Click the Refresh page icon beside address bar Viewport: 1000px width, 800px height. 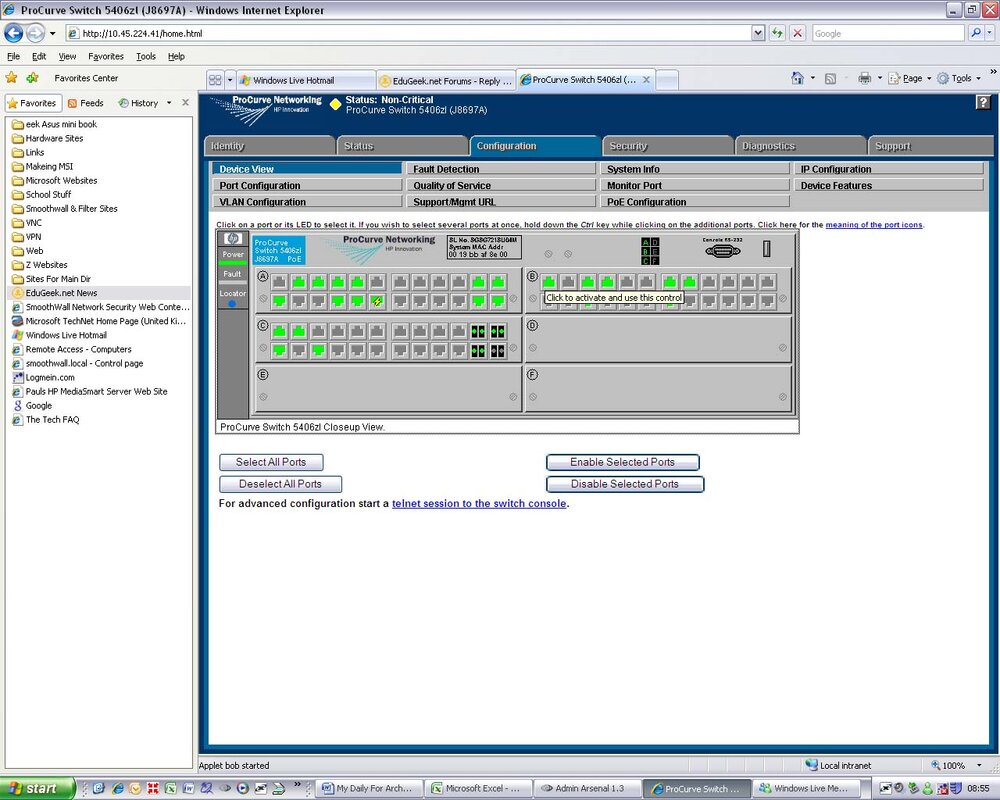[777, 33]
